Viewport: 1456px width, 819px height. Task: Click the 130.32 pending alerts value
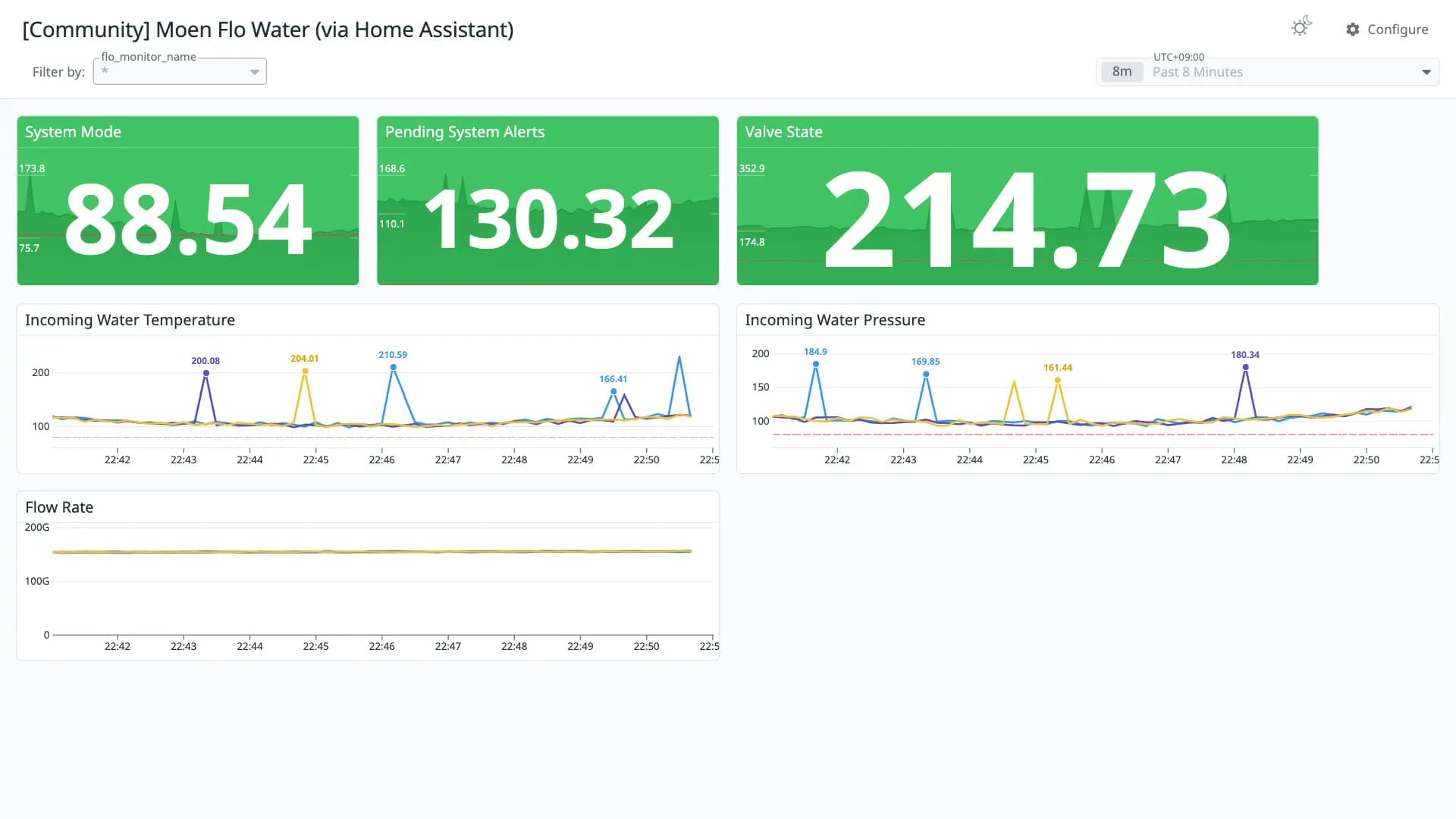548,220
